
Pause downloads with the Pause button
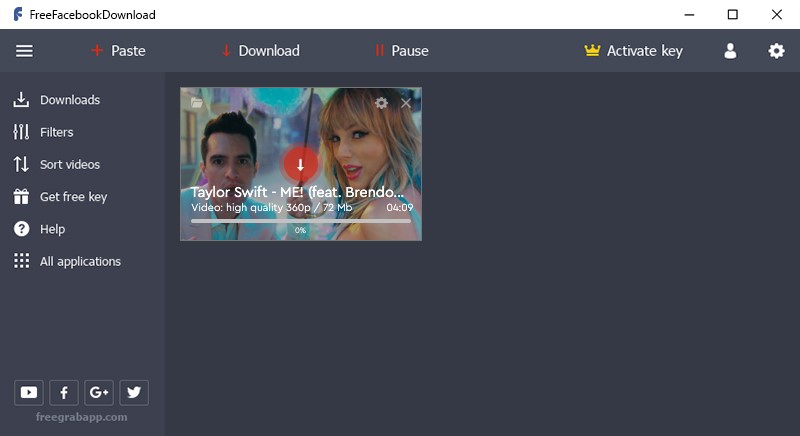tap(402, 51)
